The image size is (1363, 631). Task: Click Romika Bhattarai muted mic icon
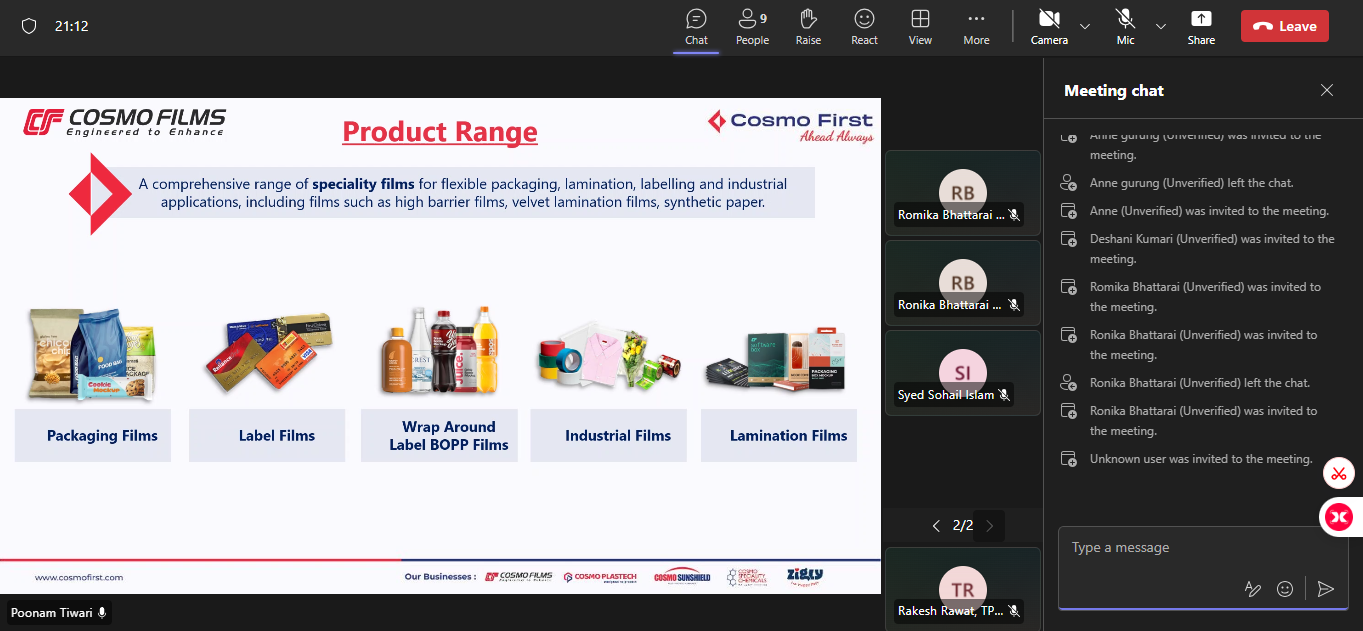[1013, 215]
